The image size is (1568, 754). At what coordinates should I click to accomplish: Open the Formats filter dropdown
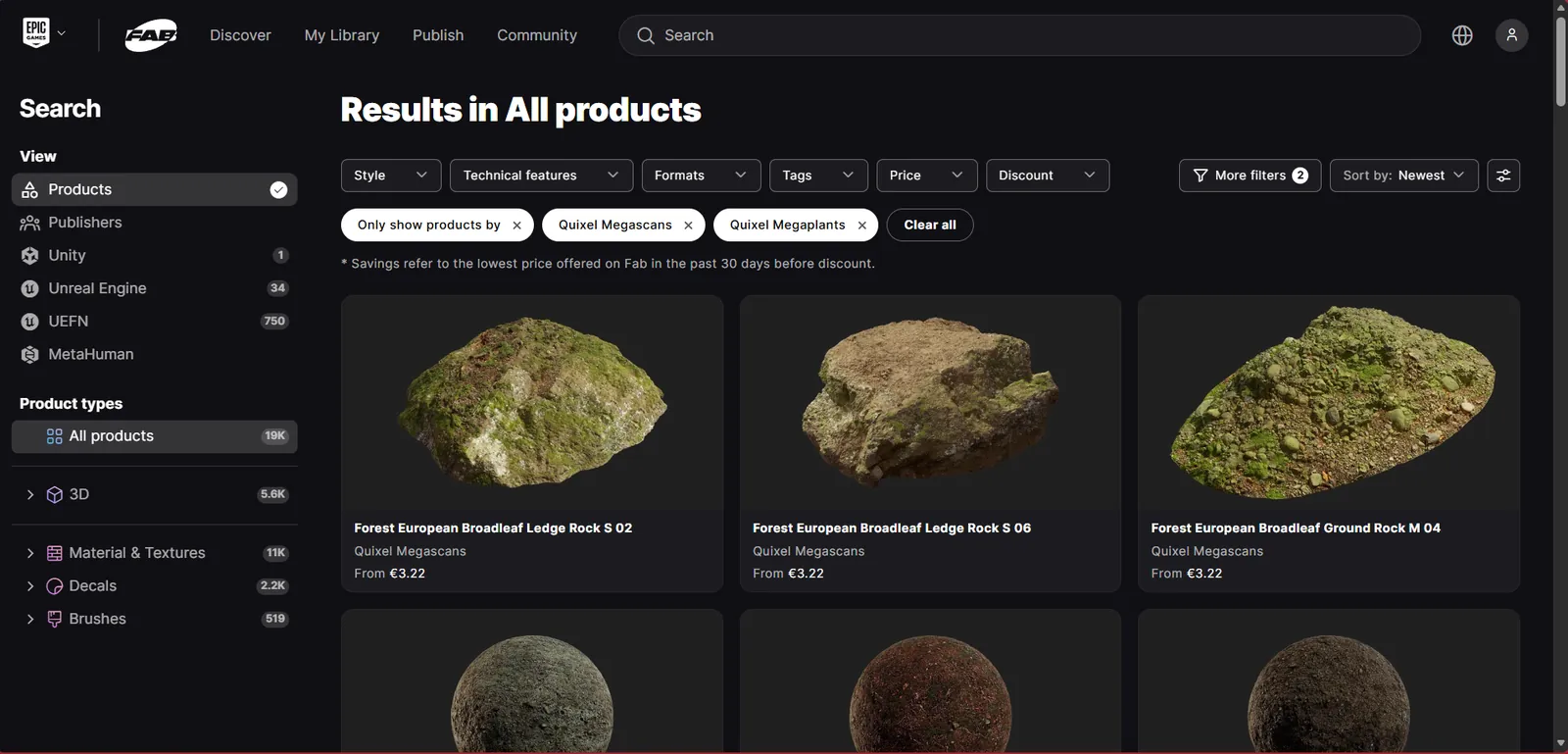coord(701,176)
